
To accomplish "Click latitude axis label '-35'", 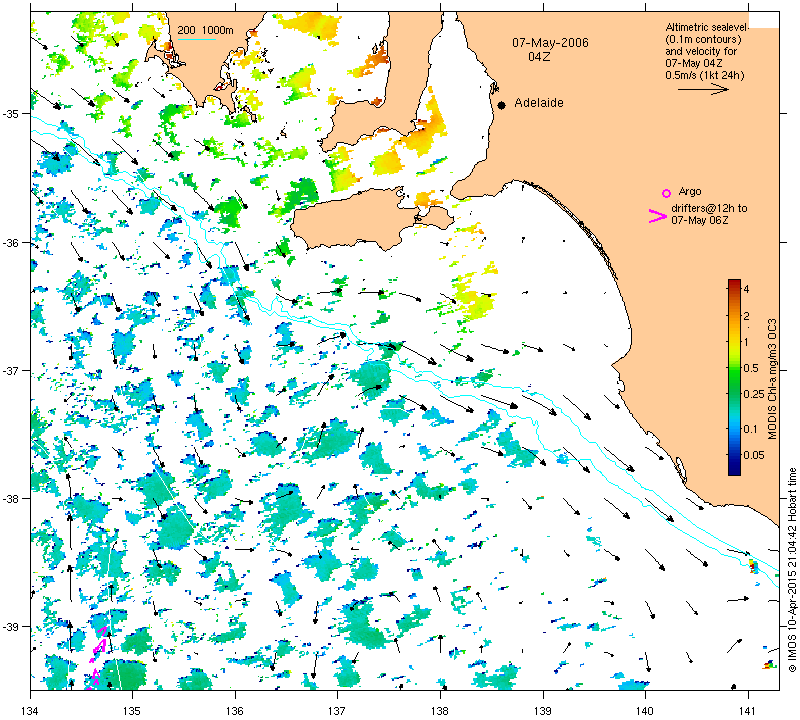I will tap(11, 113).
